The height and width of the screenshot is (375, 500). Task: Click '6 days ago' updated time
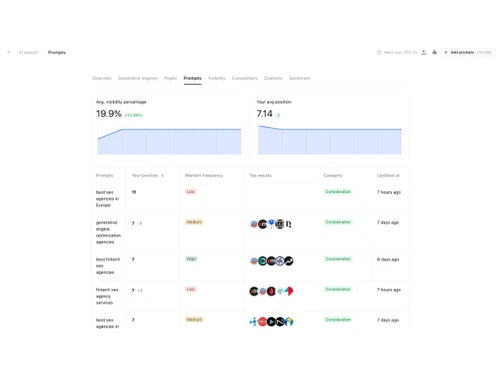click(388, 259)
